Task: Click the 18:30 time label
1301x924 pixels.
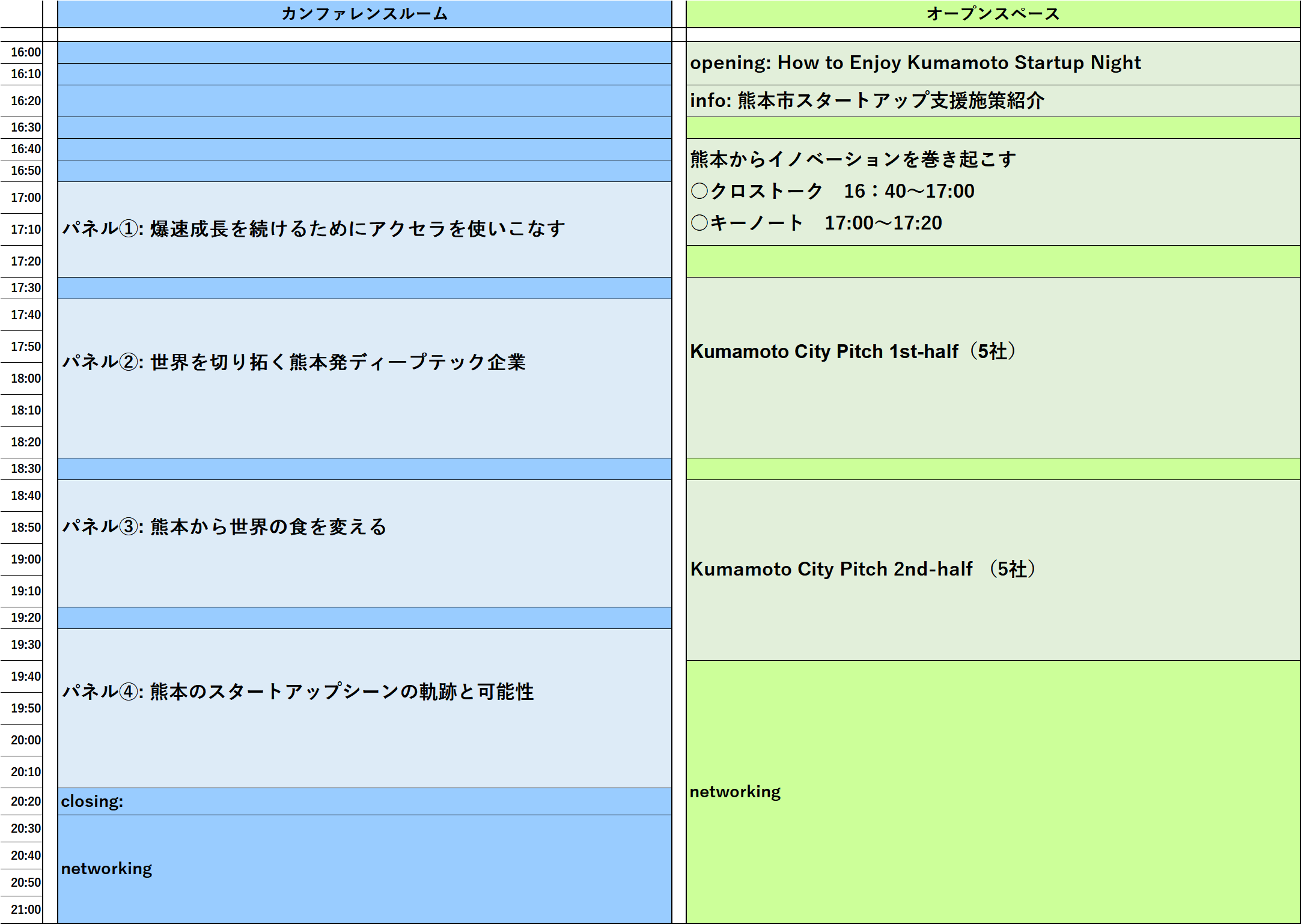Action: pos(26,469)
